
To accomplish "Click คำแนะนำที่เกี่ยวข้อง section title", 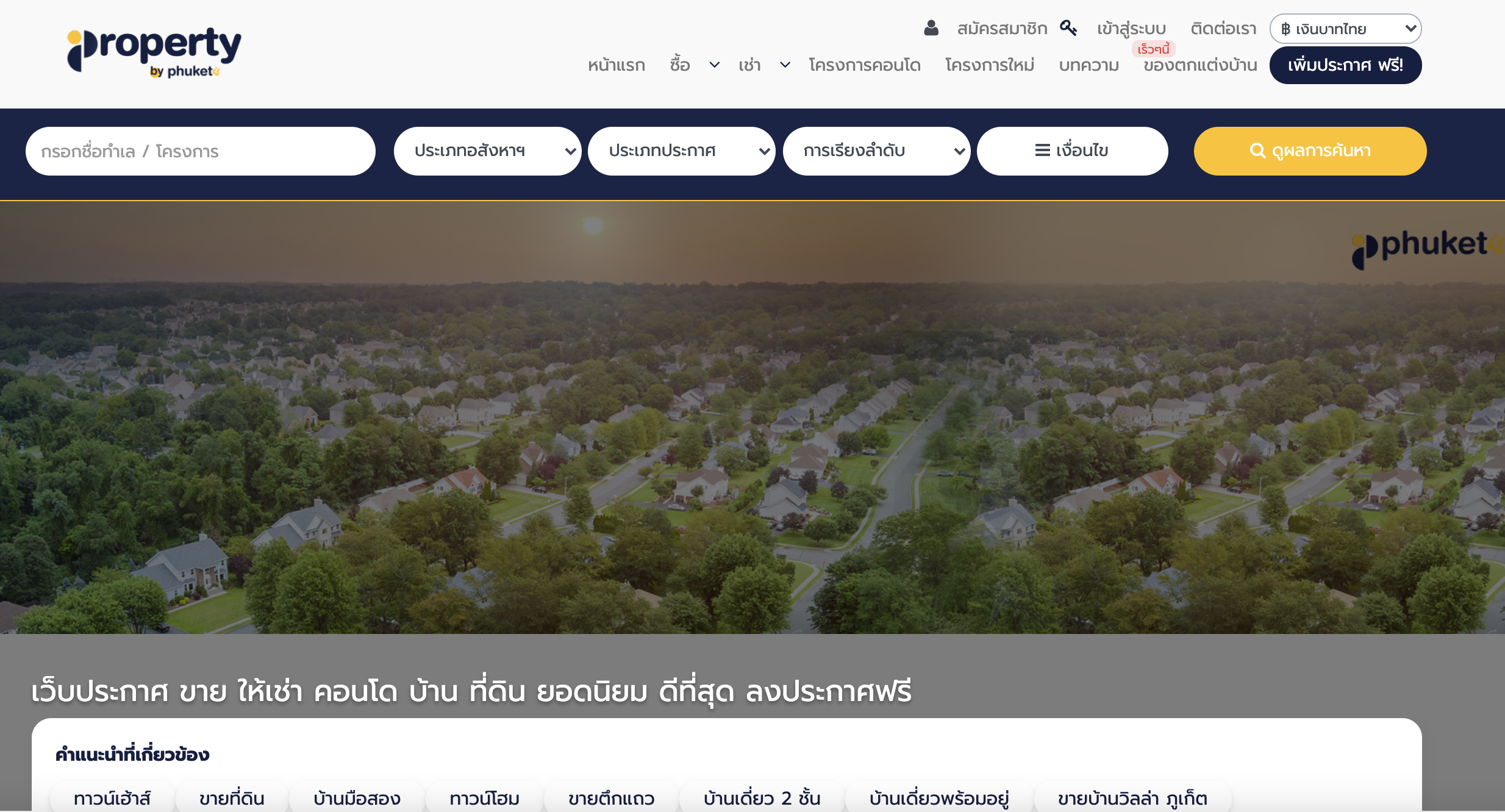I will pos(132,754).
